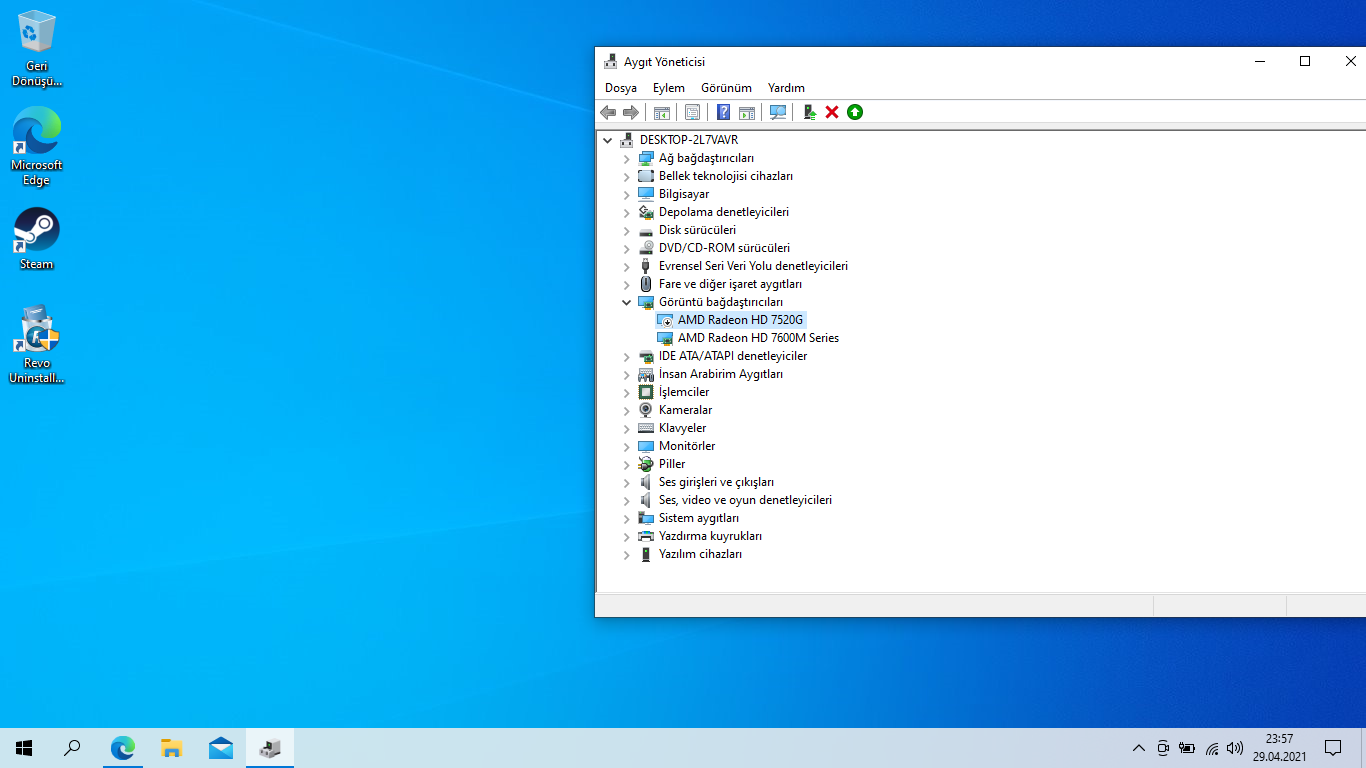
Task: Open the Dosya menu
Action: pyautogui.click(x=621, y=88)
